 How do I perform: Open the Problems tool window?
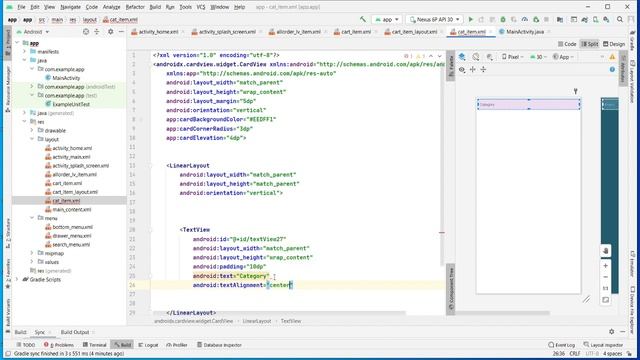(x=59, y=345)
